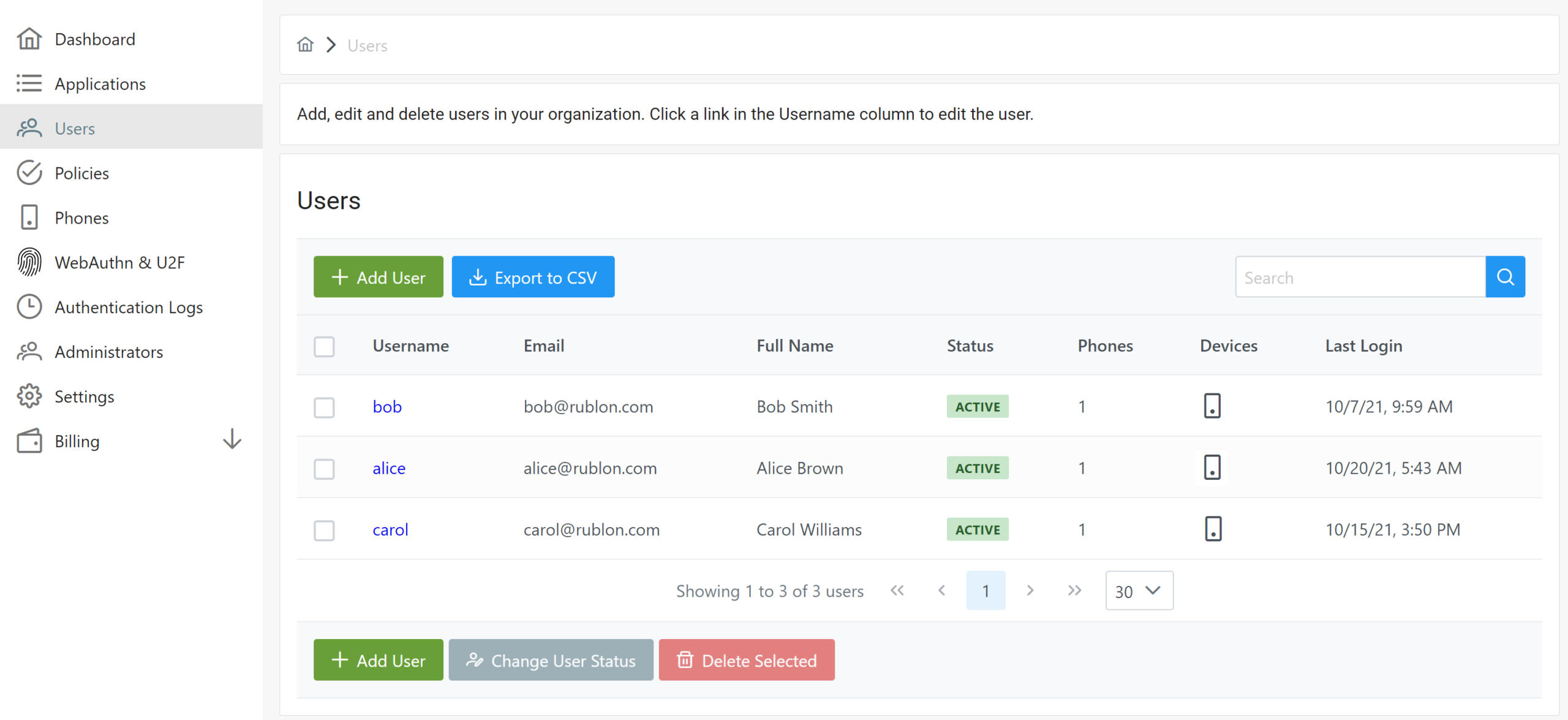The width and height of the screenshot is (1568, 720).
Task: Navigate to Administrators in sidebar
Action: [x=108, y=352]
